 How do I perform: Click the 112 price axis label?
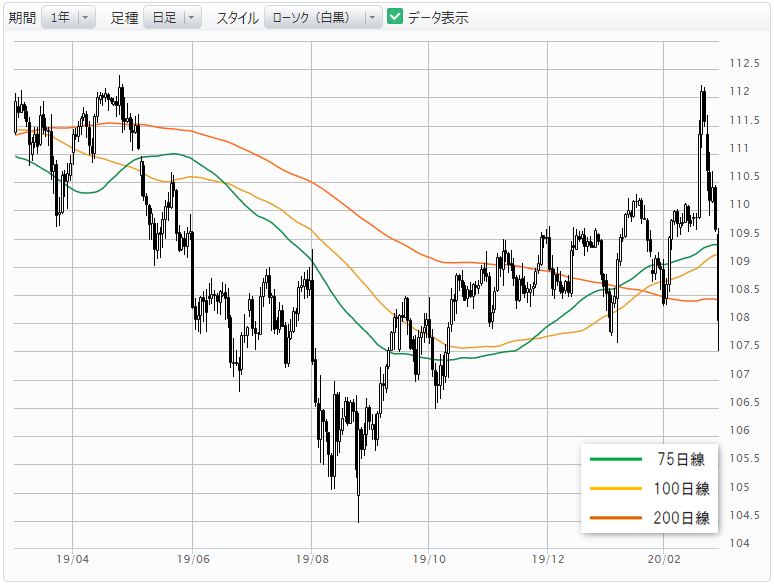click(x=739, y=91)
